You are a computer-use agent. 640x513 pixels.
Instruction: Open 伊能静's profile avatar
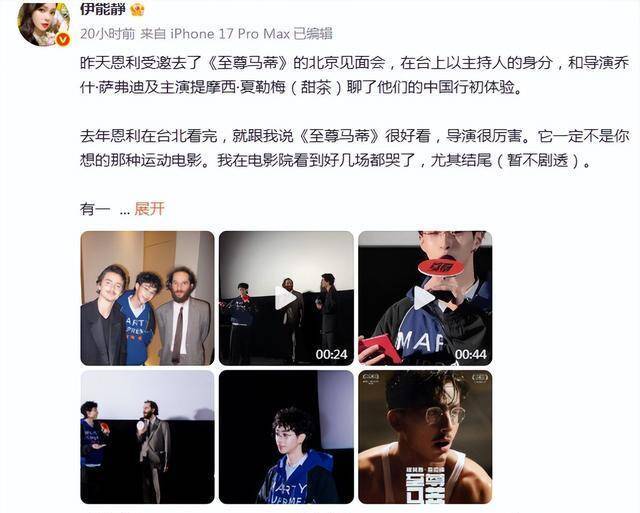42,23
